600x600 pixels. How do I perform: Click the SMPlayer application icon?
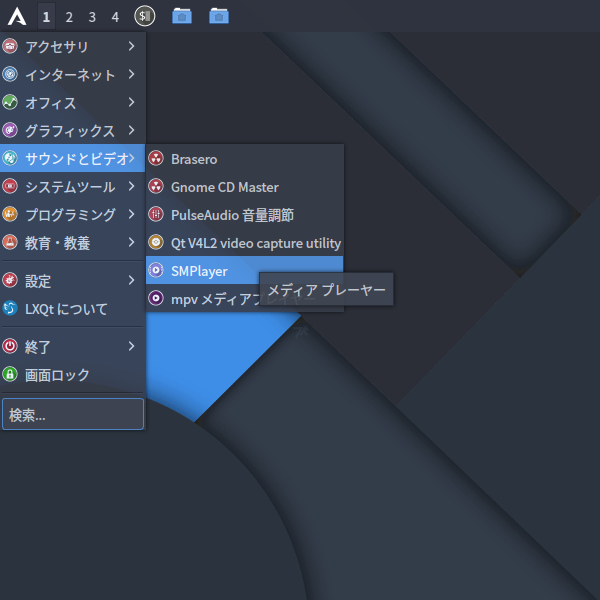coord(156,270)
